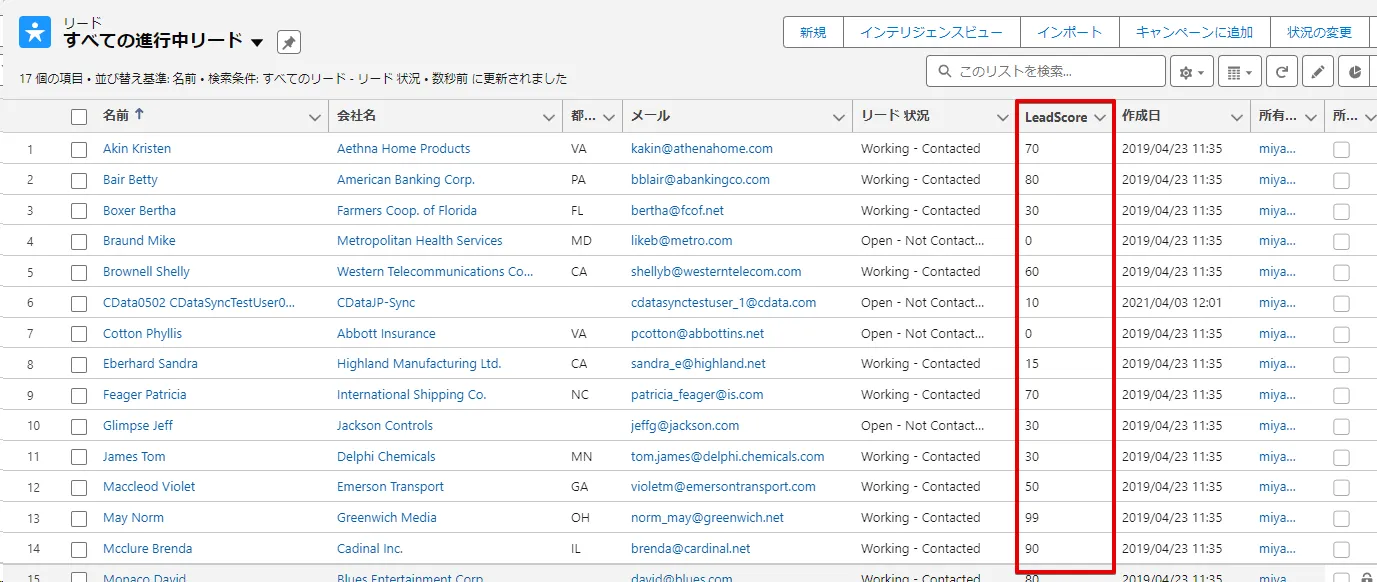Click the search magnifier icon

pyautogui.click(x=944, y=71)
